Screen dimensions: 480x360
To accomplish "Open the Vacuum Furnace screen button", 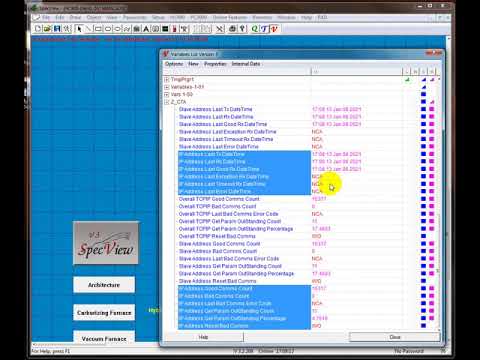I will click(x=104, y=337).
